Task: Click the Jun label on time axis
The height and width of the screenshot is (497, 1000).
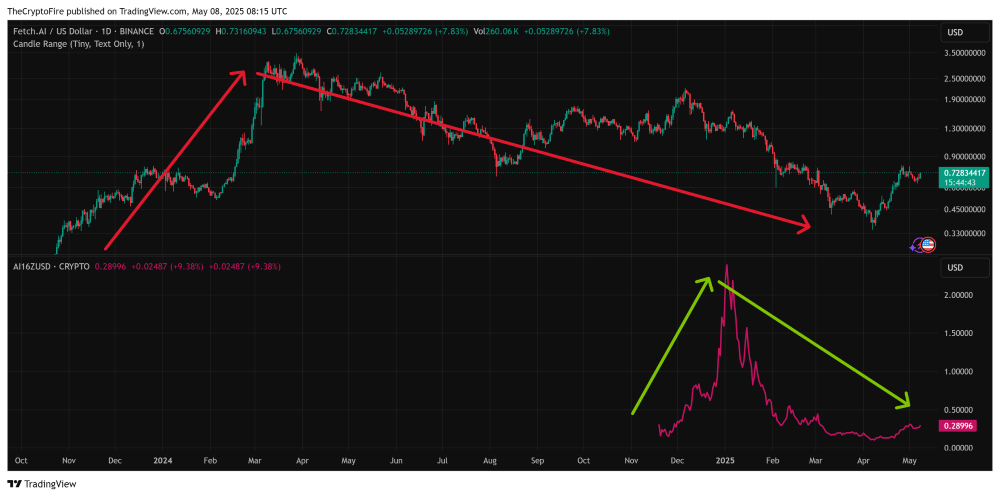Action: coord(395,460)
